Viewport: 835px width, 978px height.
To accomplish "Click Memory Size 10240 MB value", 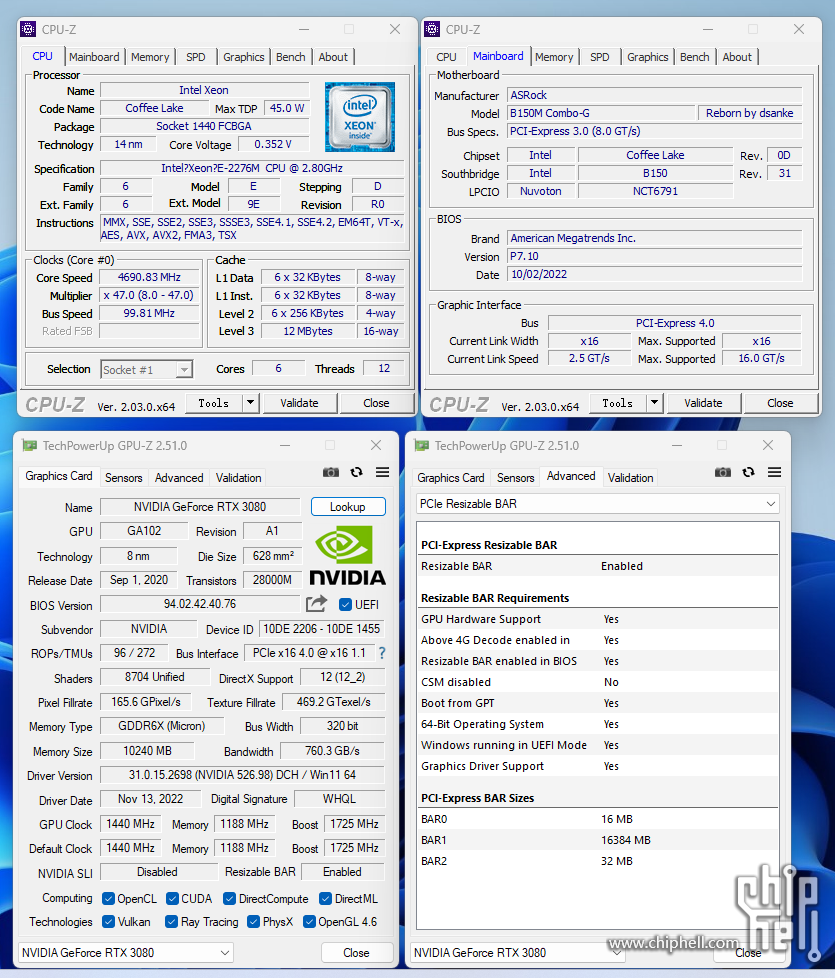I will coord(147,751).
